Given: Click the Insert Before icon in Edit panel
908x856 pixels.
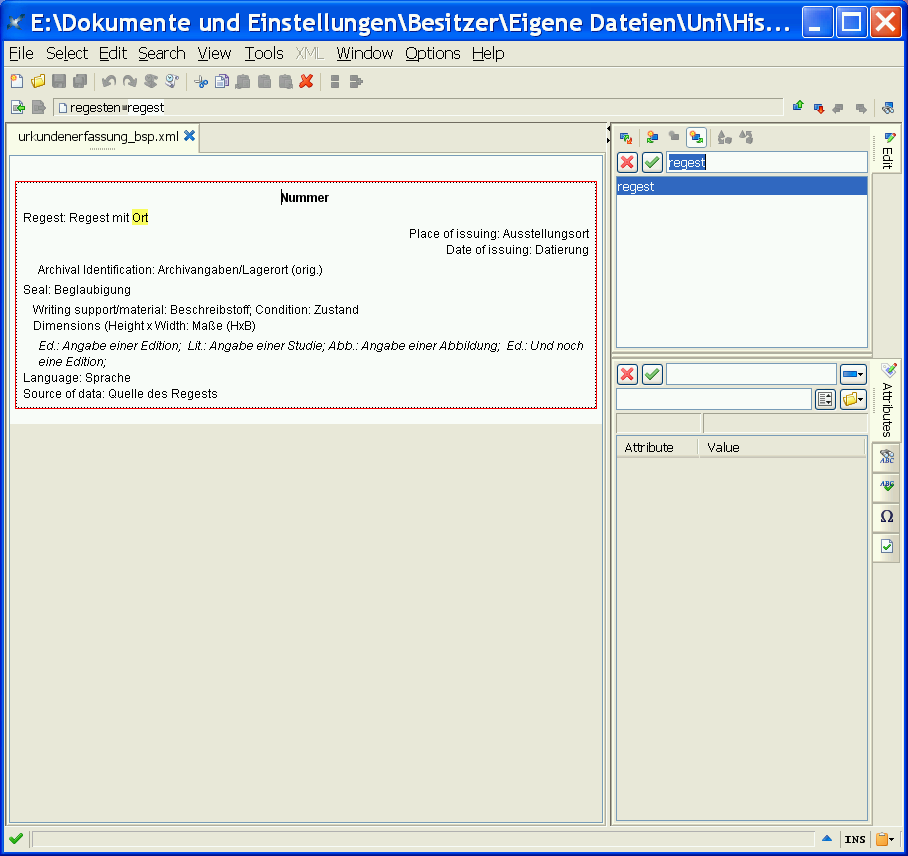Looking at the screenshot, I should coord(653,137).
